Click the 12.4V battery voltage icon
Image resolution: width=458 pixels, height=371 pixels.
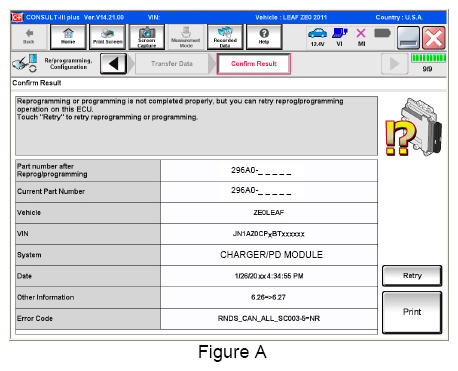(317, 37)
